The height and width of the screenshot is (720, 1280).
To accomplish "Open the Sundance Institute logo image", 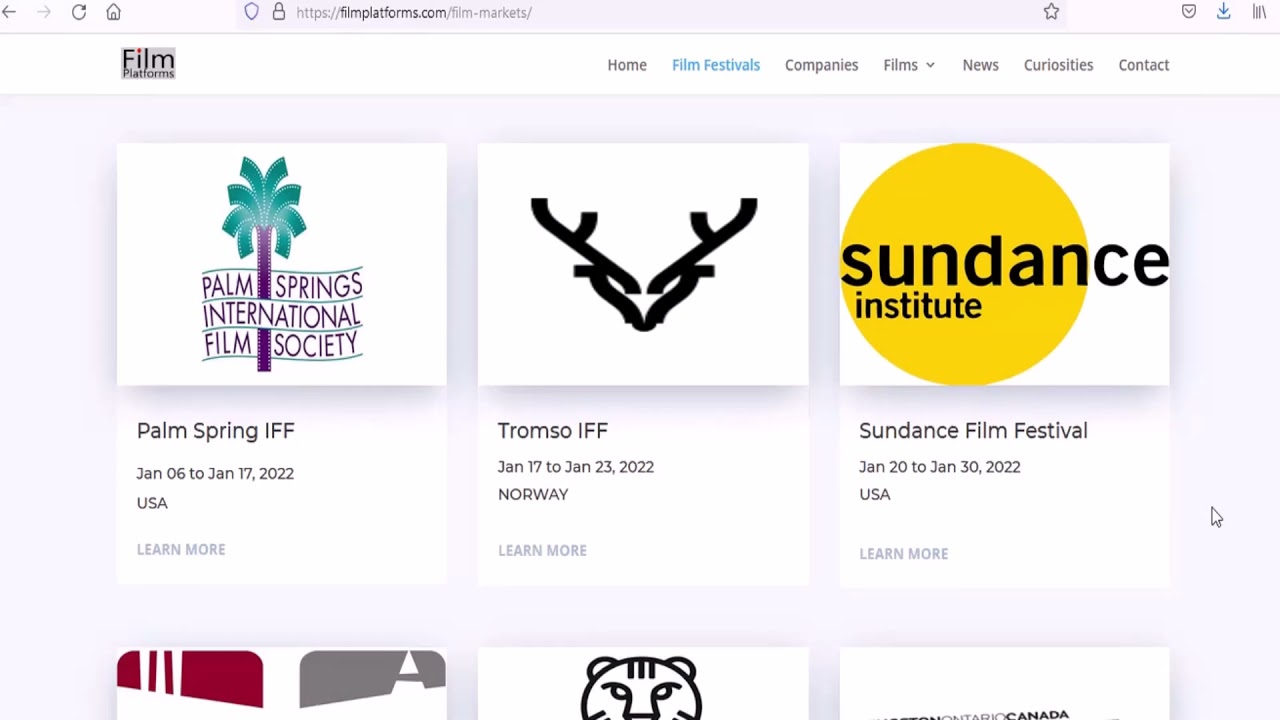I will 1004,264.
